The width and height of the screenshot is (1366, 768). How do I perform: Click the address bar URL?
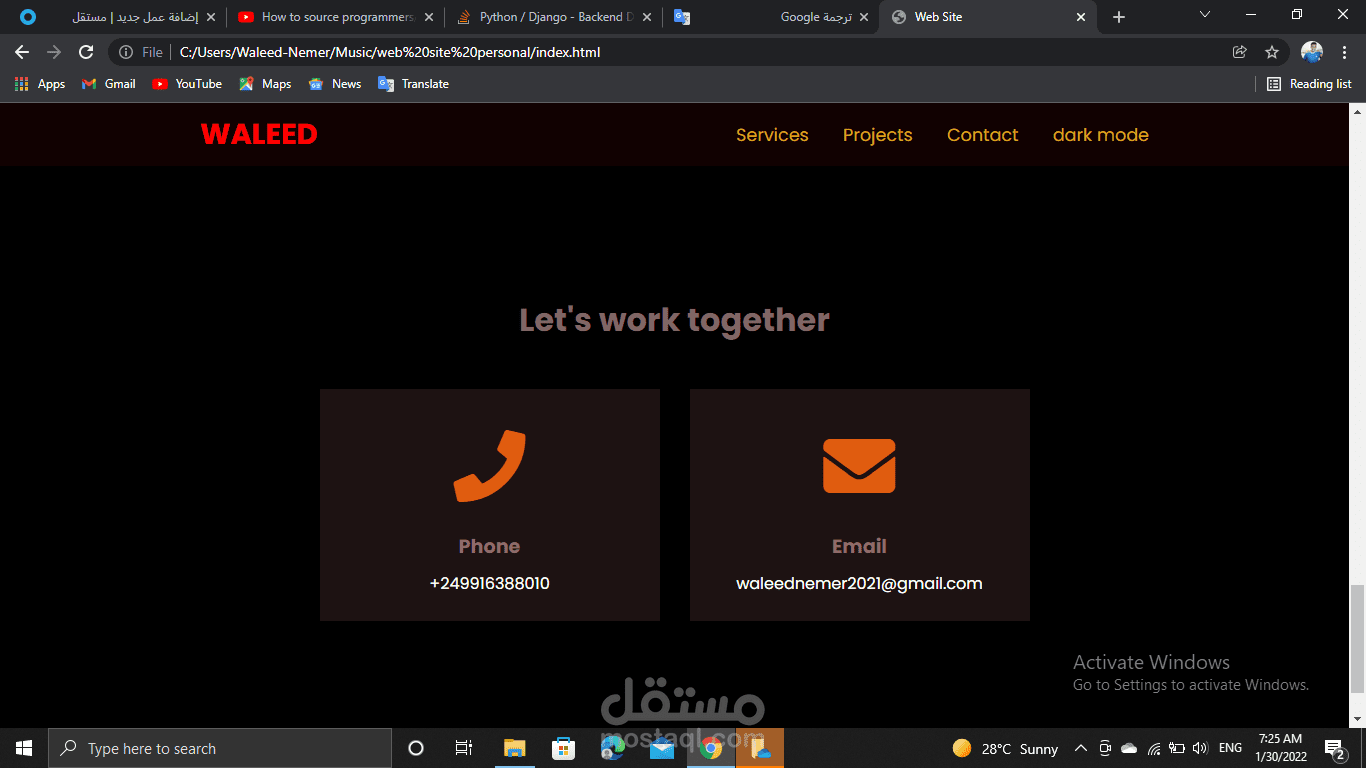pyautogui.click(x=390, y=52)
